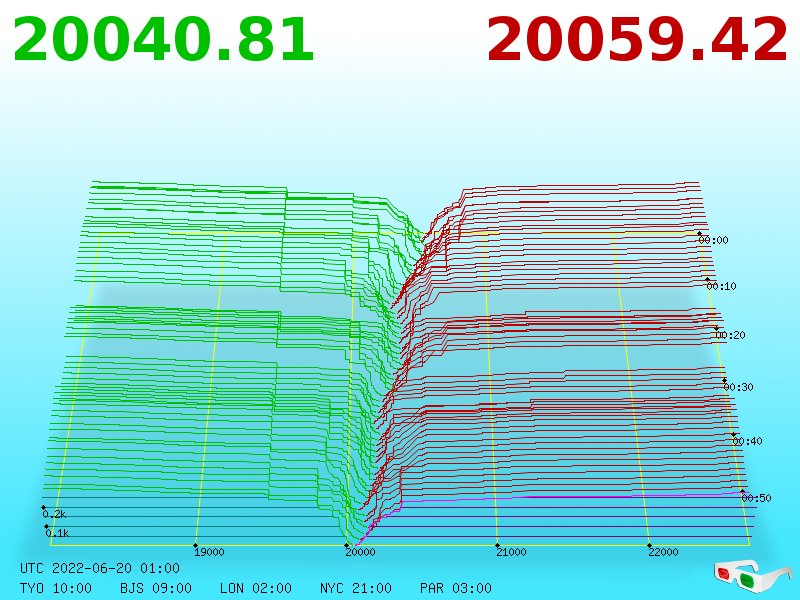Click the 20000 price axis label
The height and width of the screenshot is (600, 800).
[x=360, y=552]
